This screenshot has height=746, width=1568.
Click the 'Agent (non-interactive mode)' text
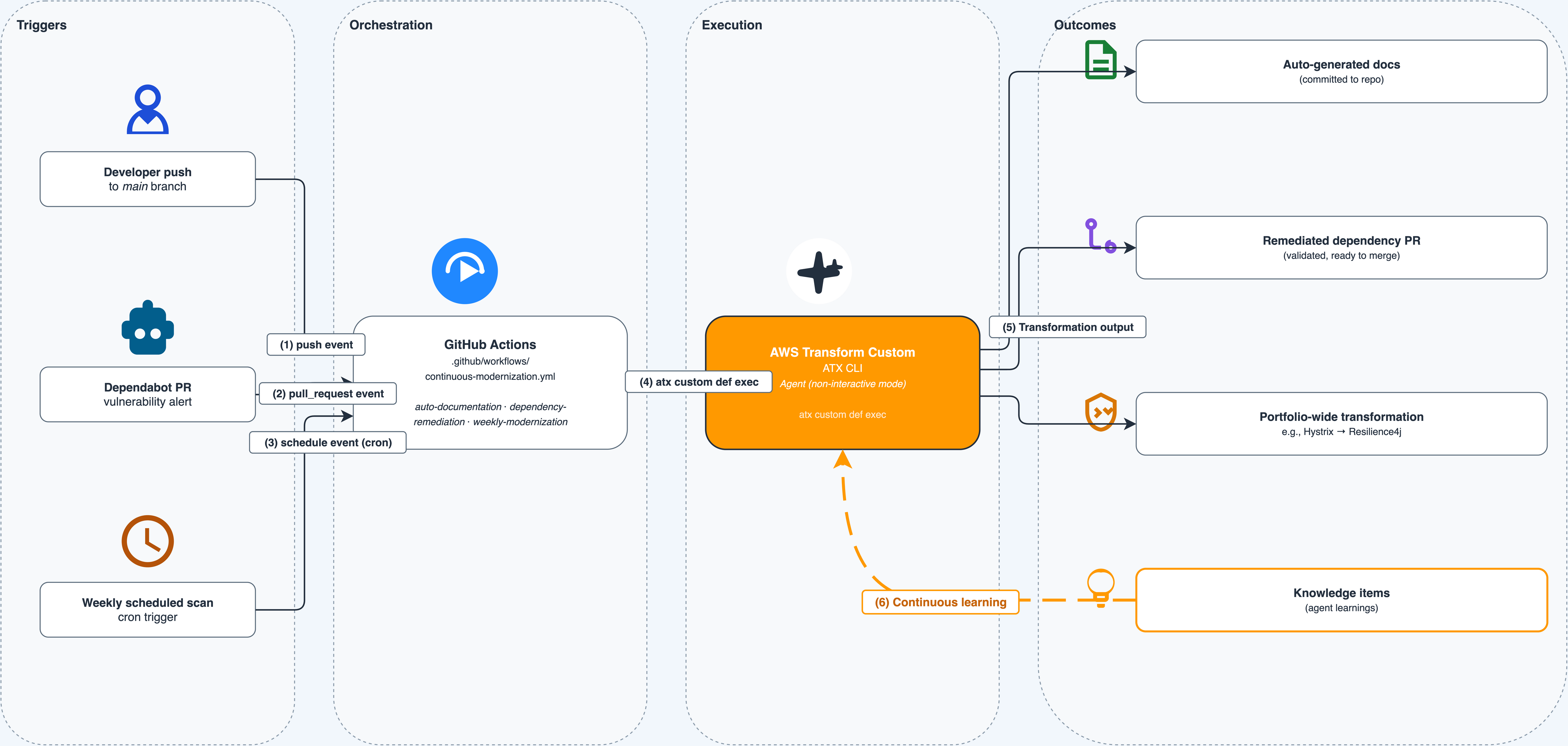pyautogui.click(x=842, y=384)
